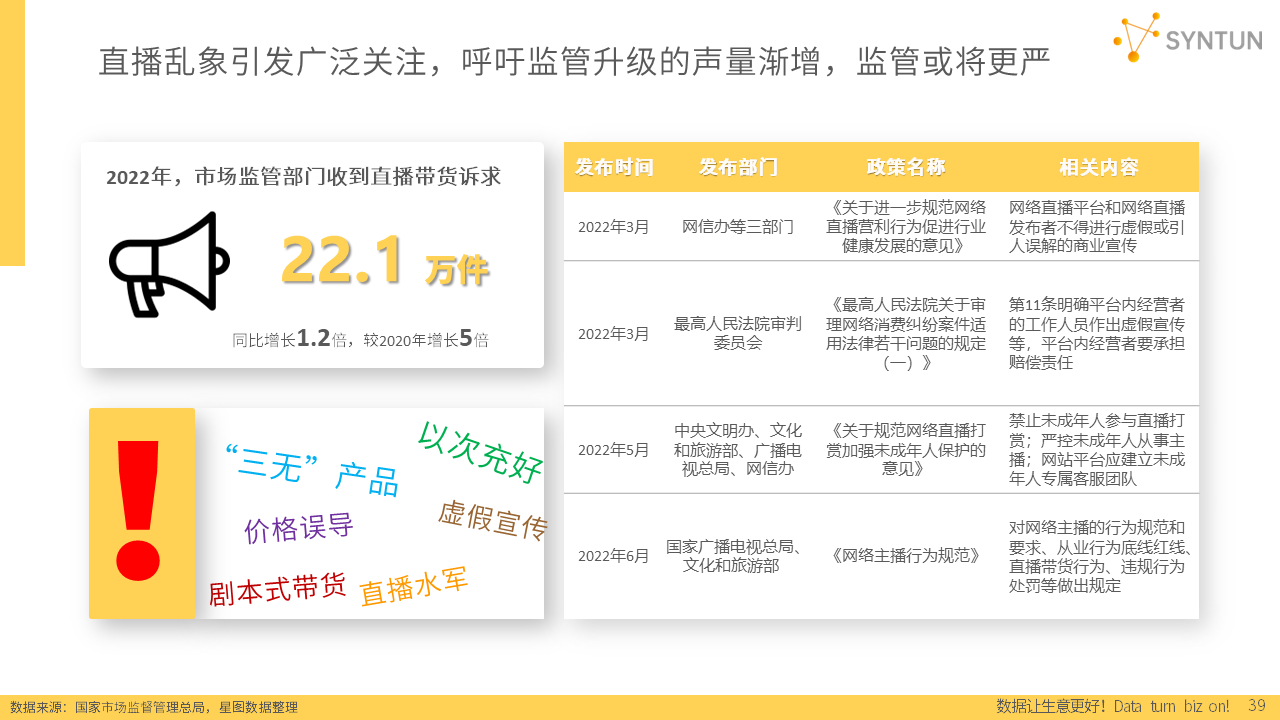Viewport: 1280px width, 720px height.
Task: Click the 22.1 figure
Action: [342, 259]
